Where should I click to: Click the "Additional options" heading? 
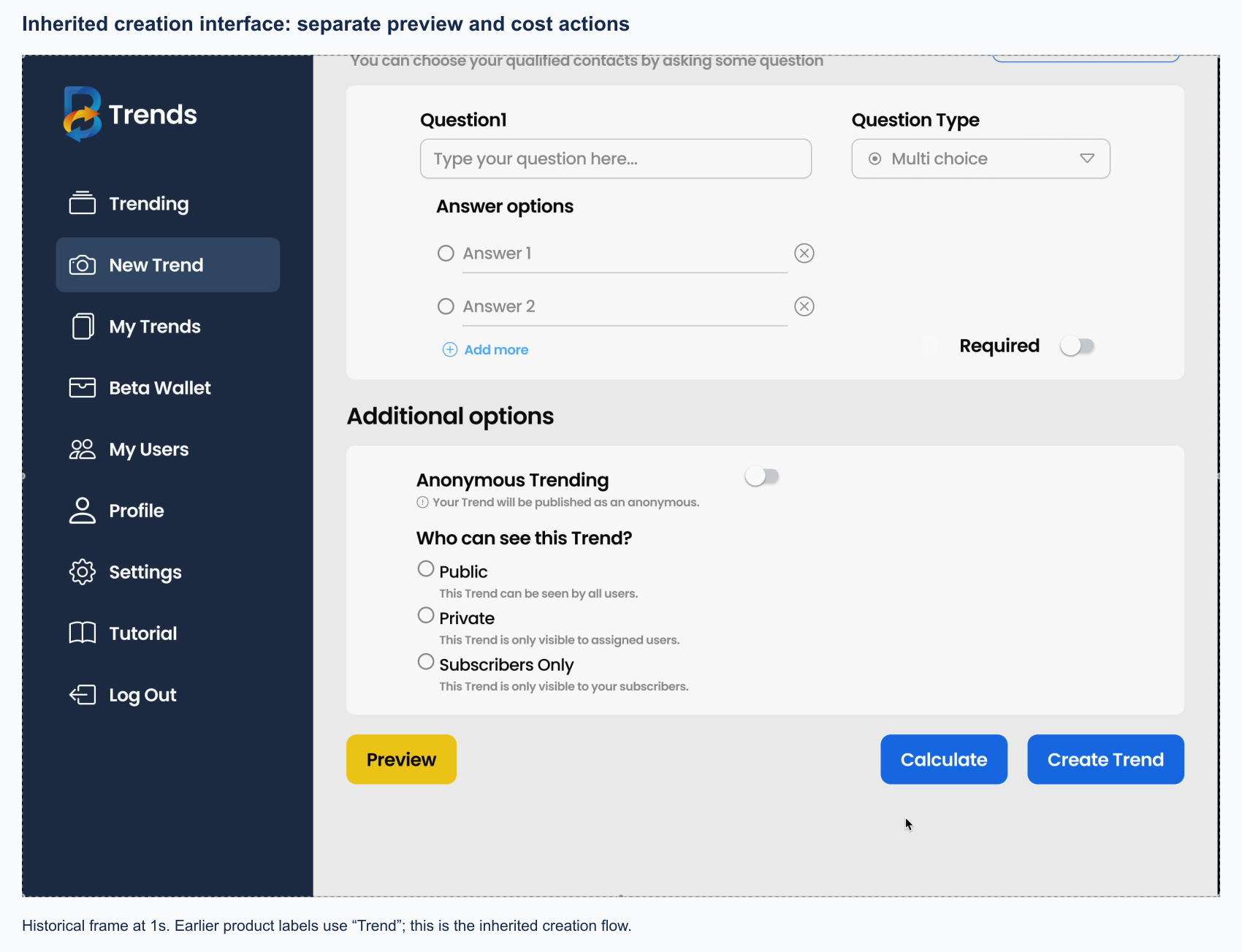(x=450, y=416)
